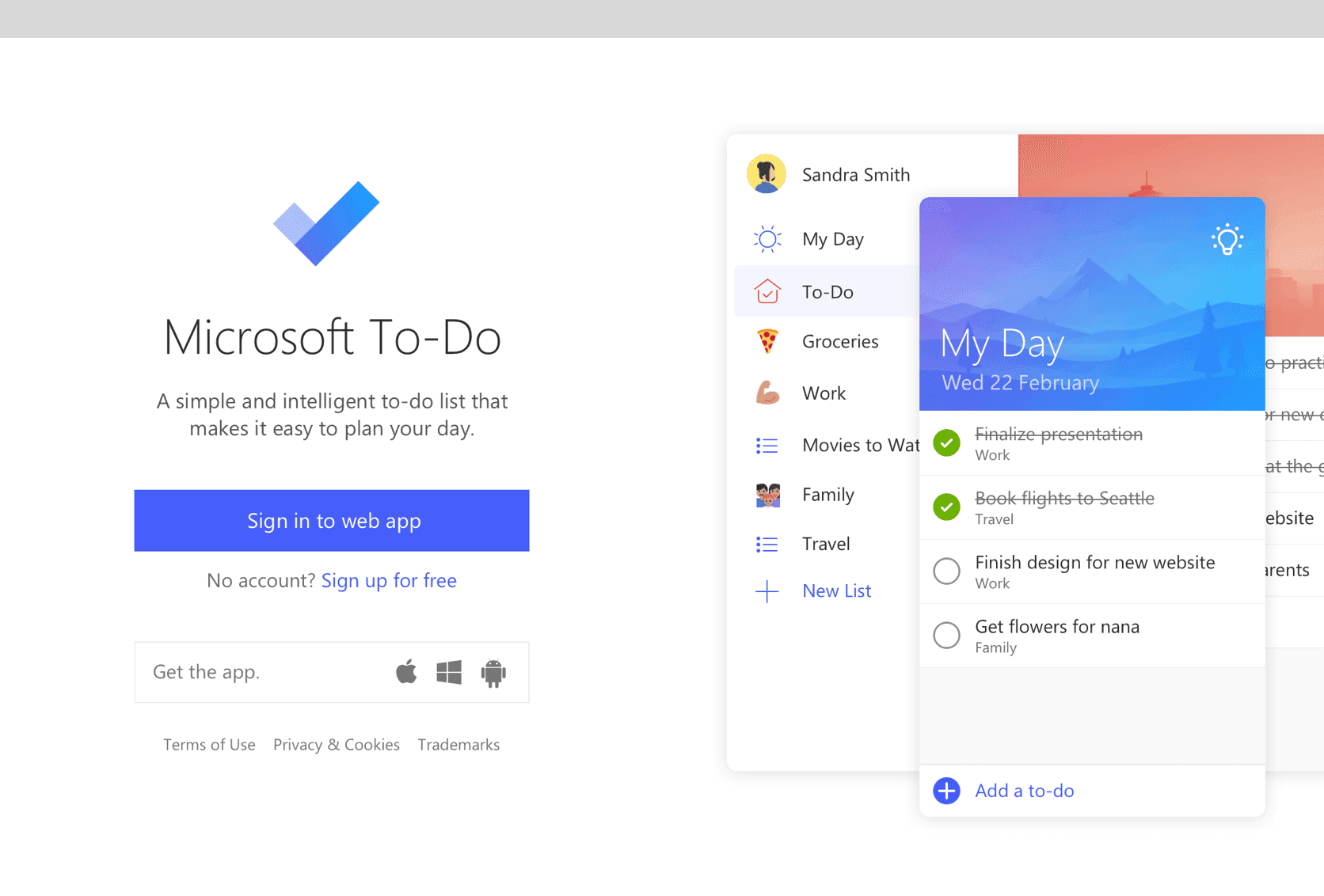Click the Wed 22 February date

(1020, 383)
